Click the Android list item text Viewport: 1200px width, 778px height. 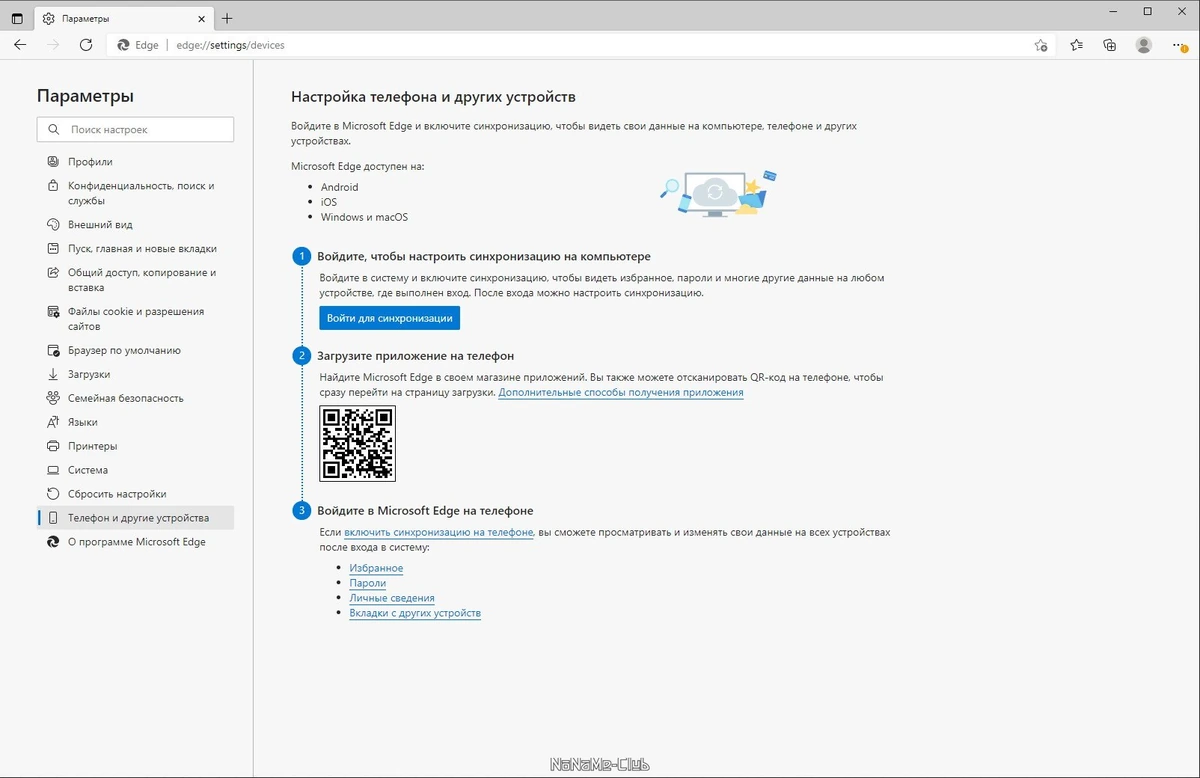tap(340, 187)
